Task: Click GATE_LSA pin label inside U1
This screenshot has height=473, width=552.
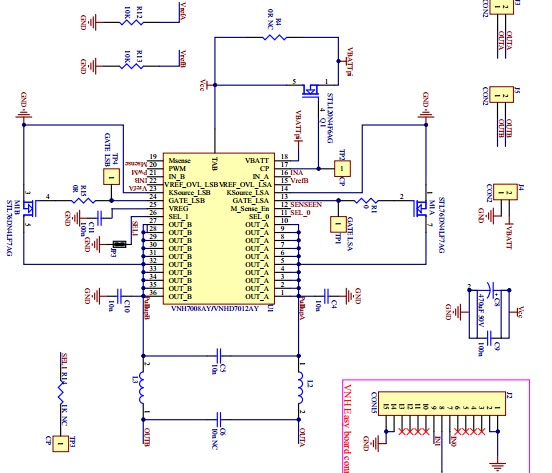Action: 251,201
